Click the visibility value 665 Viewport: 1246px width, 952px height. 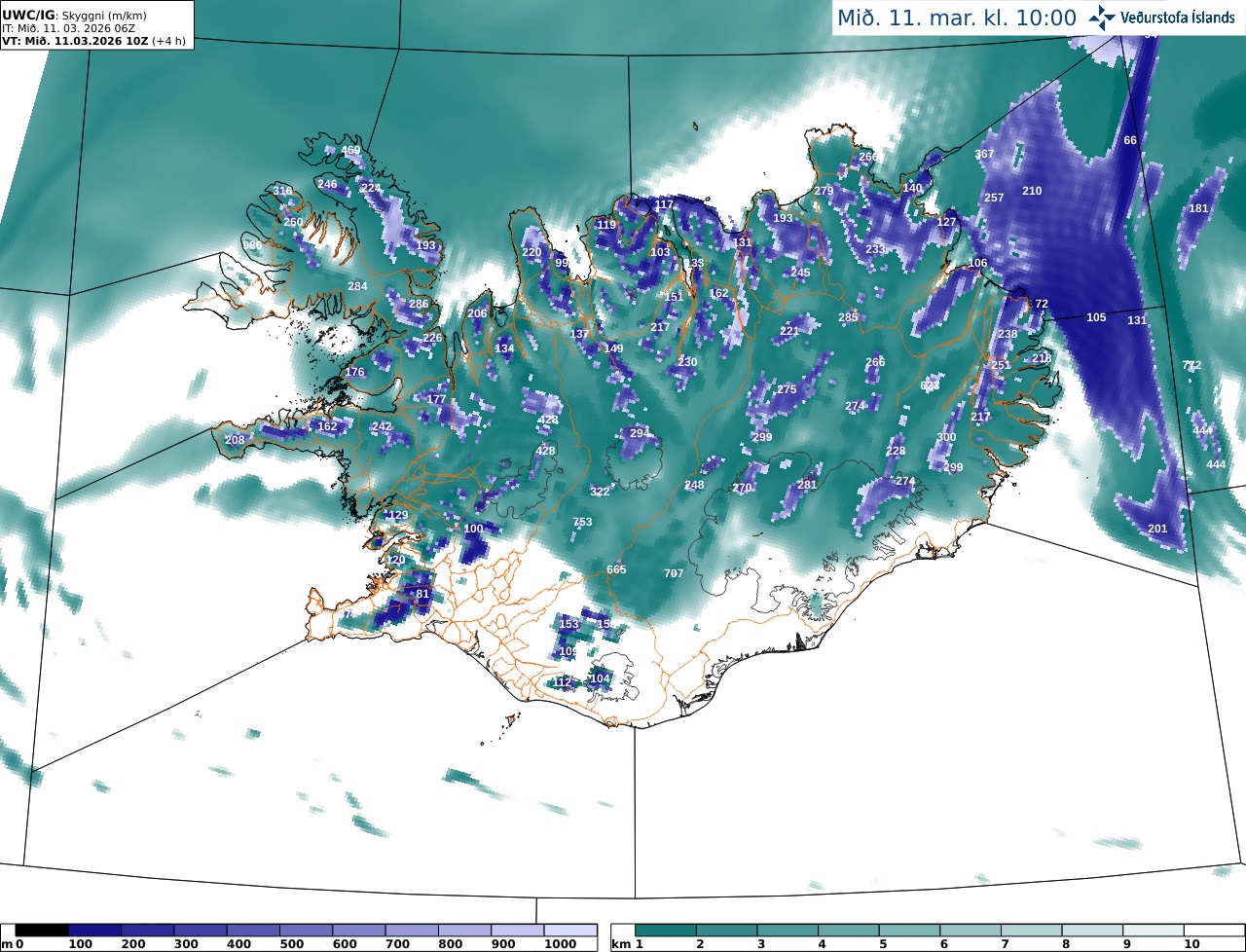[x=616, y=569]
